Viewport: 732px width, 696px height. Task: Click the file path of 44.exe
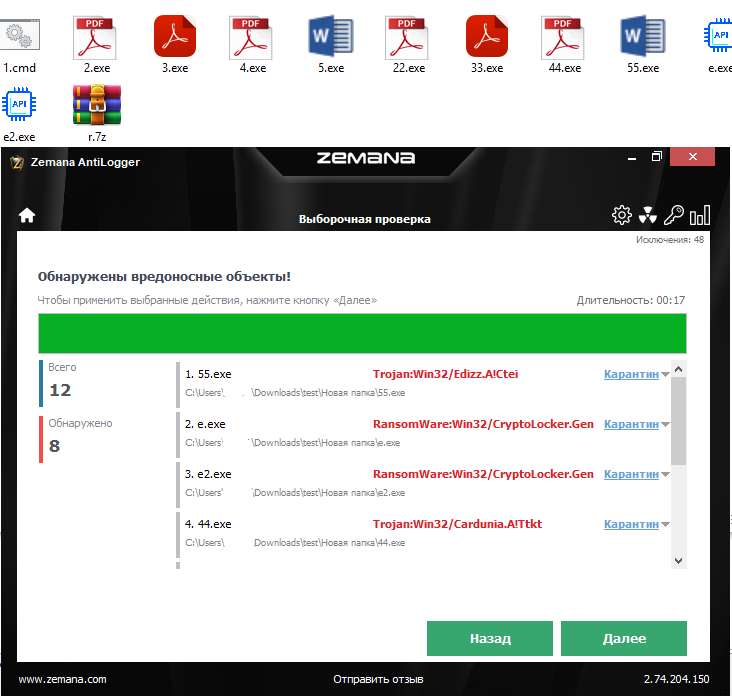(295, 543)
